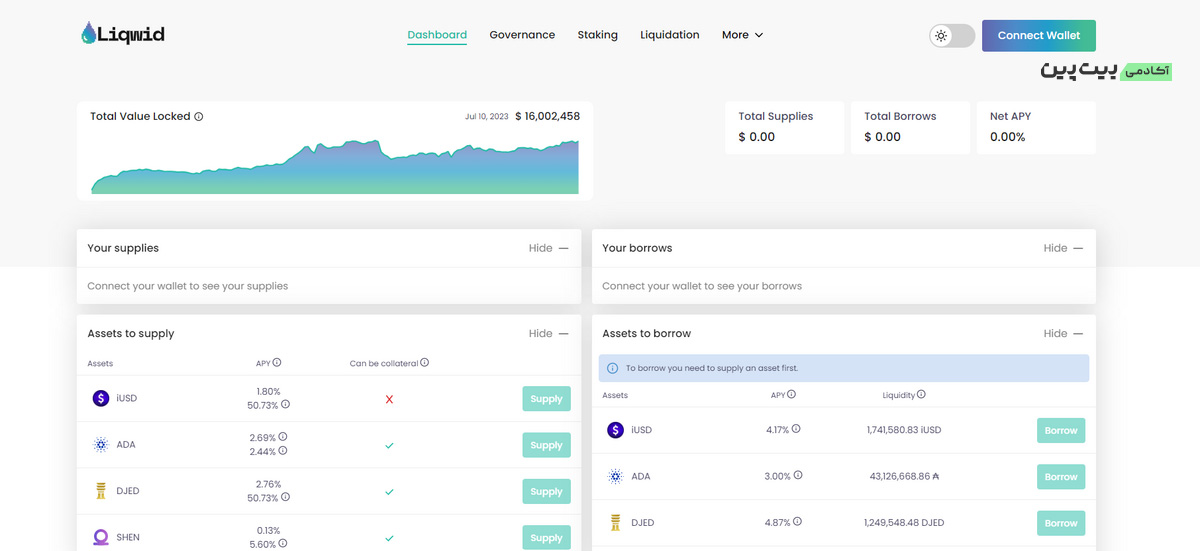1200x551 pixels.
Task: Click info icon beside ADA 2.69% APY
Action: [x=283, y=437]
